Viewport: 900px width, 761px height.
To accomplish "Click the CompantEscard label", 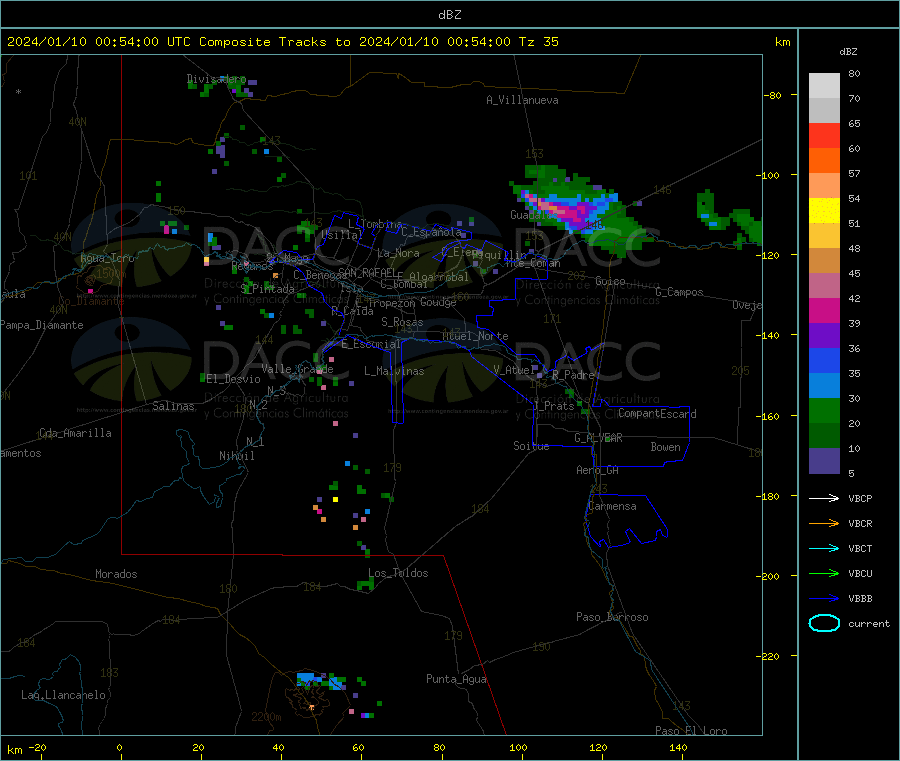I will (x=657, y=414).
